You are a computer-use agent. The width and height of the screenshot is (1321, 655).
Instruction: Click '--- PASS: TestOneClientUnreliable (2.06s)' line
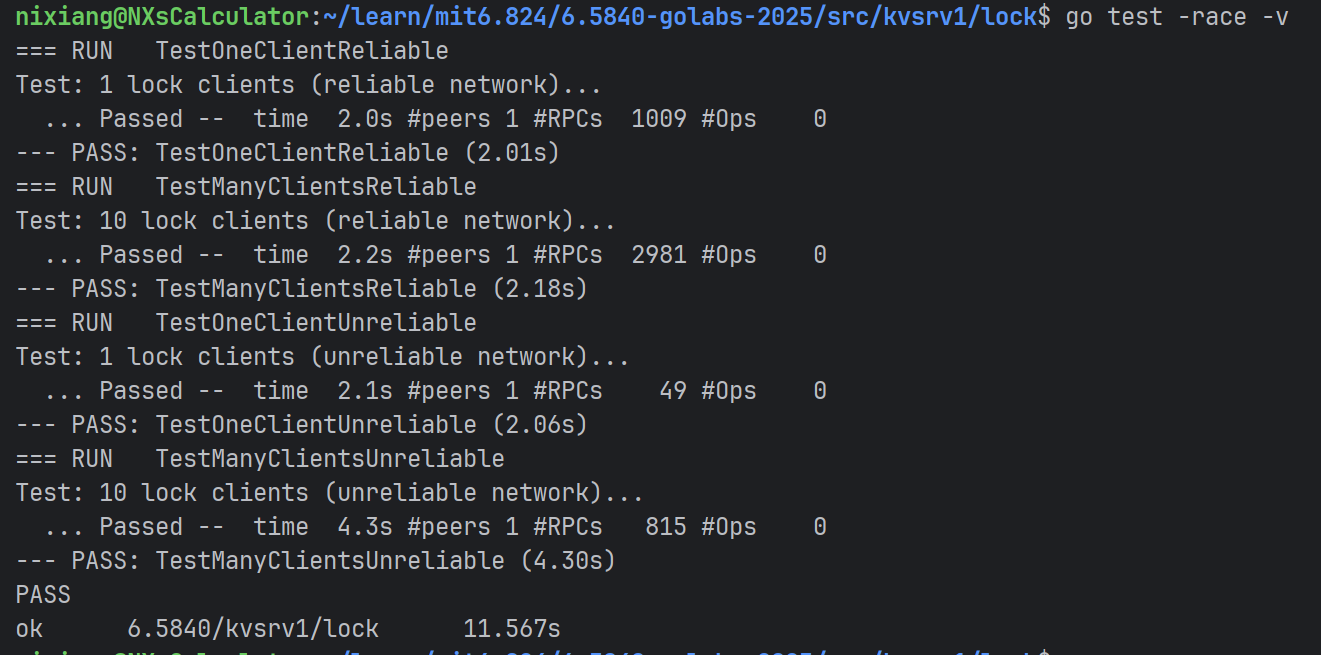(301, 425)
